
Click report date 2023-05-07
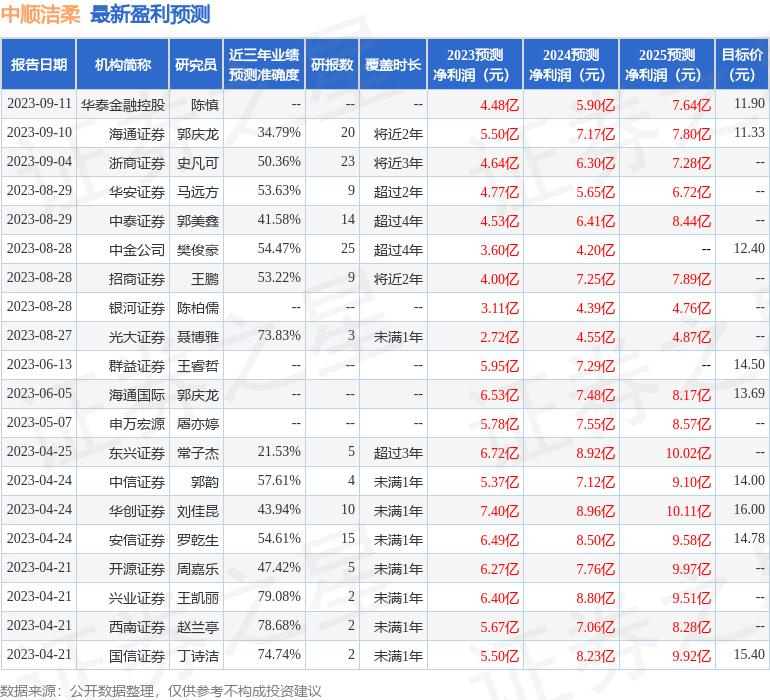(x=39, y=422)
